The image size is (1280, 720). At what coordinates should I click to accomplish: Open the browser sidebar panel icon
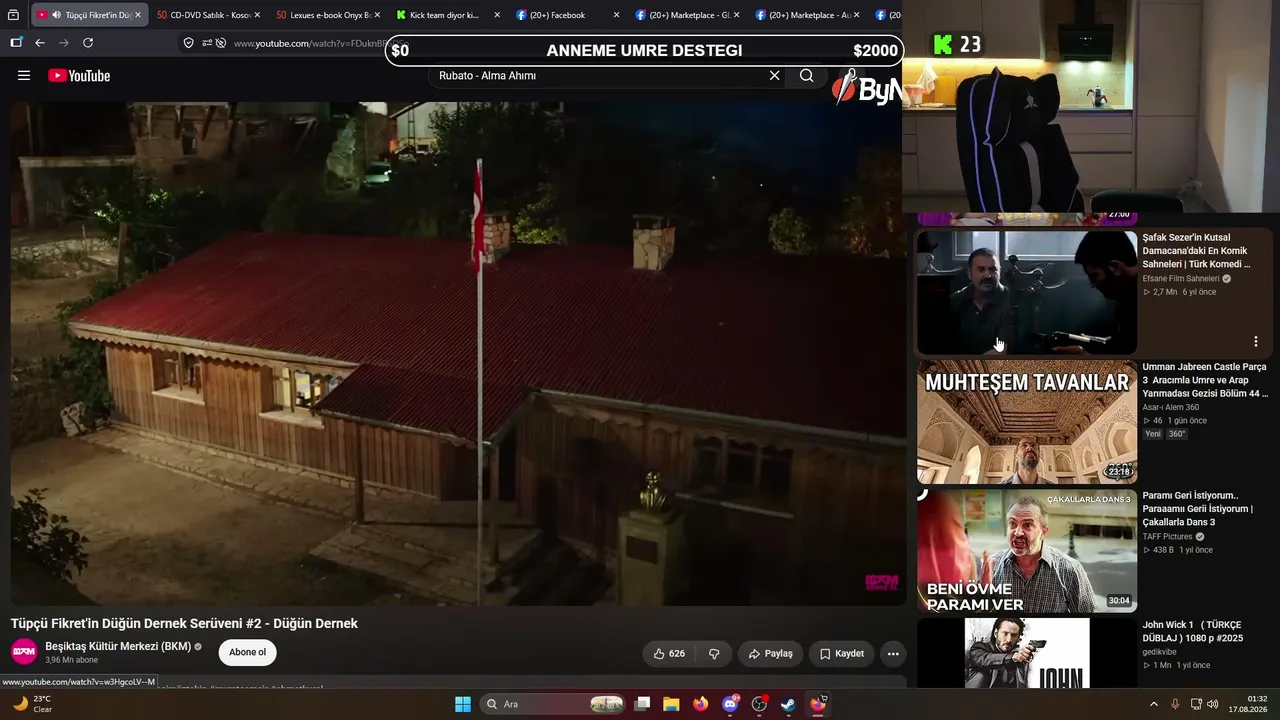coord(16,43)
